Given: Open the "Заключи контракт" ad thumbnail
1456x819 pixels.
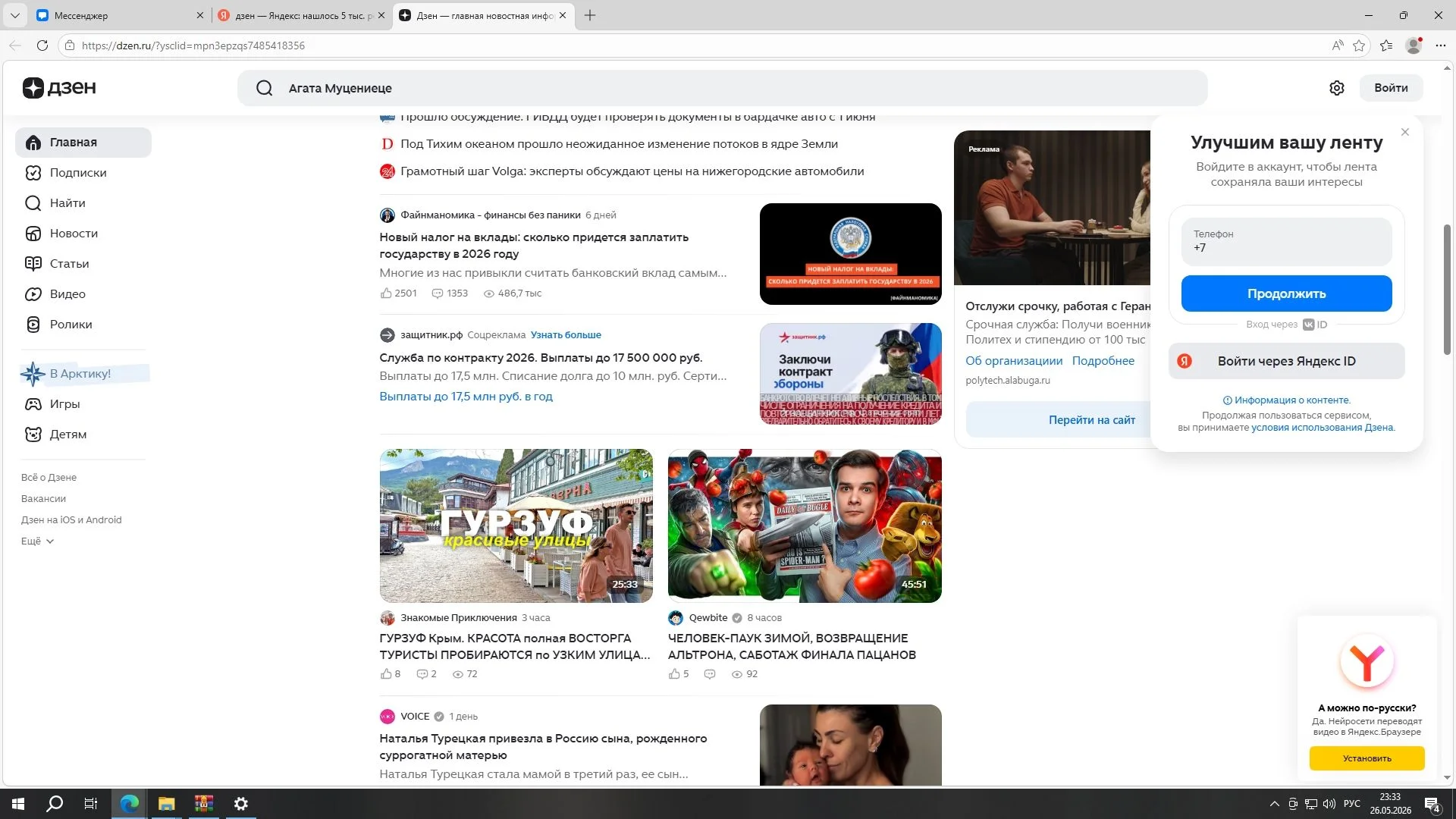Looking at the screenshot, I should pyautogui.click(x=850, y=374).
